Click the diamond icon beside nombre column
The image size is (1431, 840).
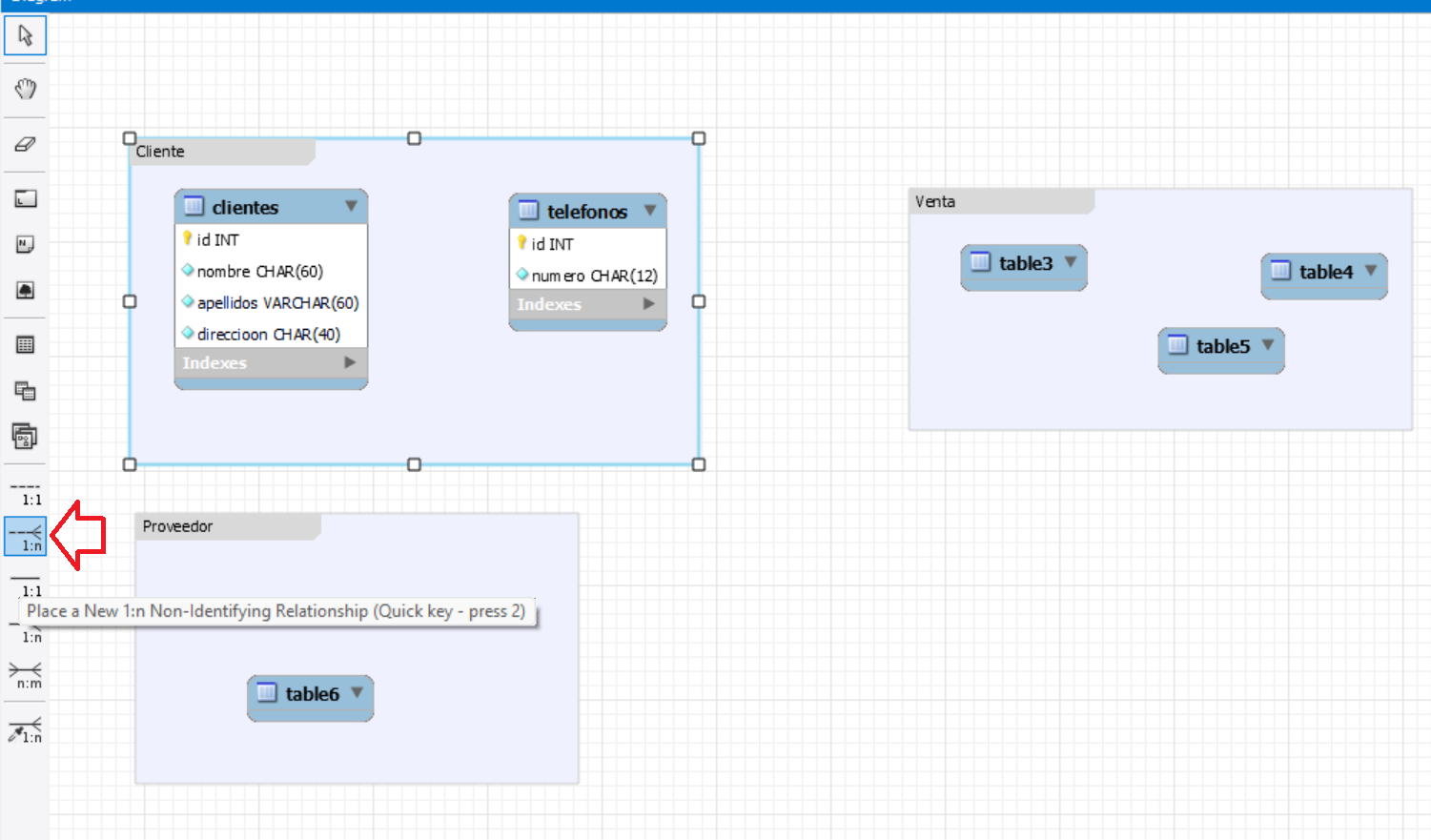(x=188, y=270)
